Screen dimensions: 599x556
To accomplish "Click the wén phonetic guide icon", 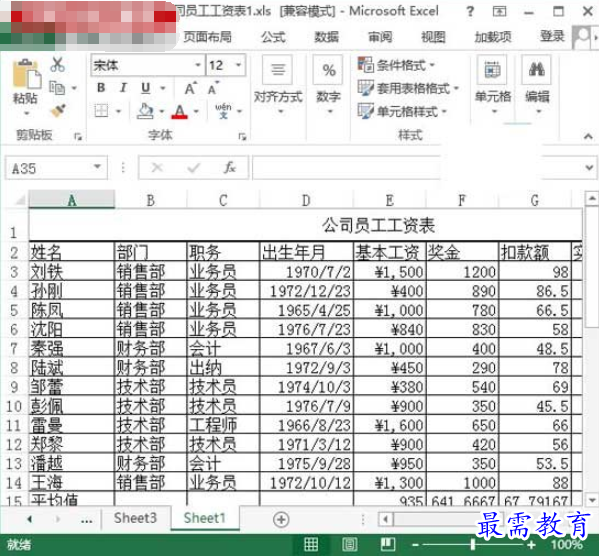I will [x=223, y=110].
